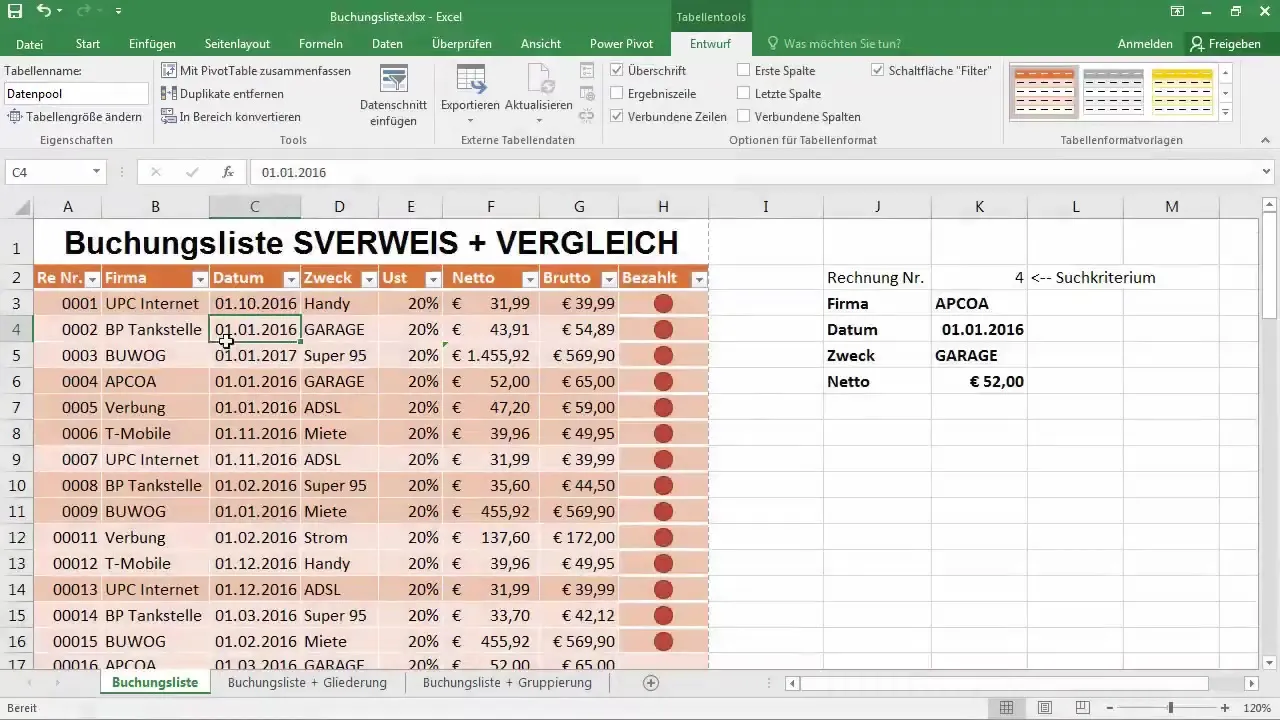Image resolution: width=1280 pixels, height=720 pixels.
Task: Toggle the Überschrift checkbox
Action: tap(617, 71)
